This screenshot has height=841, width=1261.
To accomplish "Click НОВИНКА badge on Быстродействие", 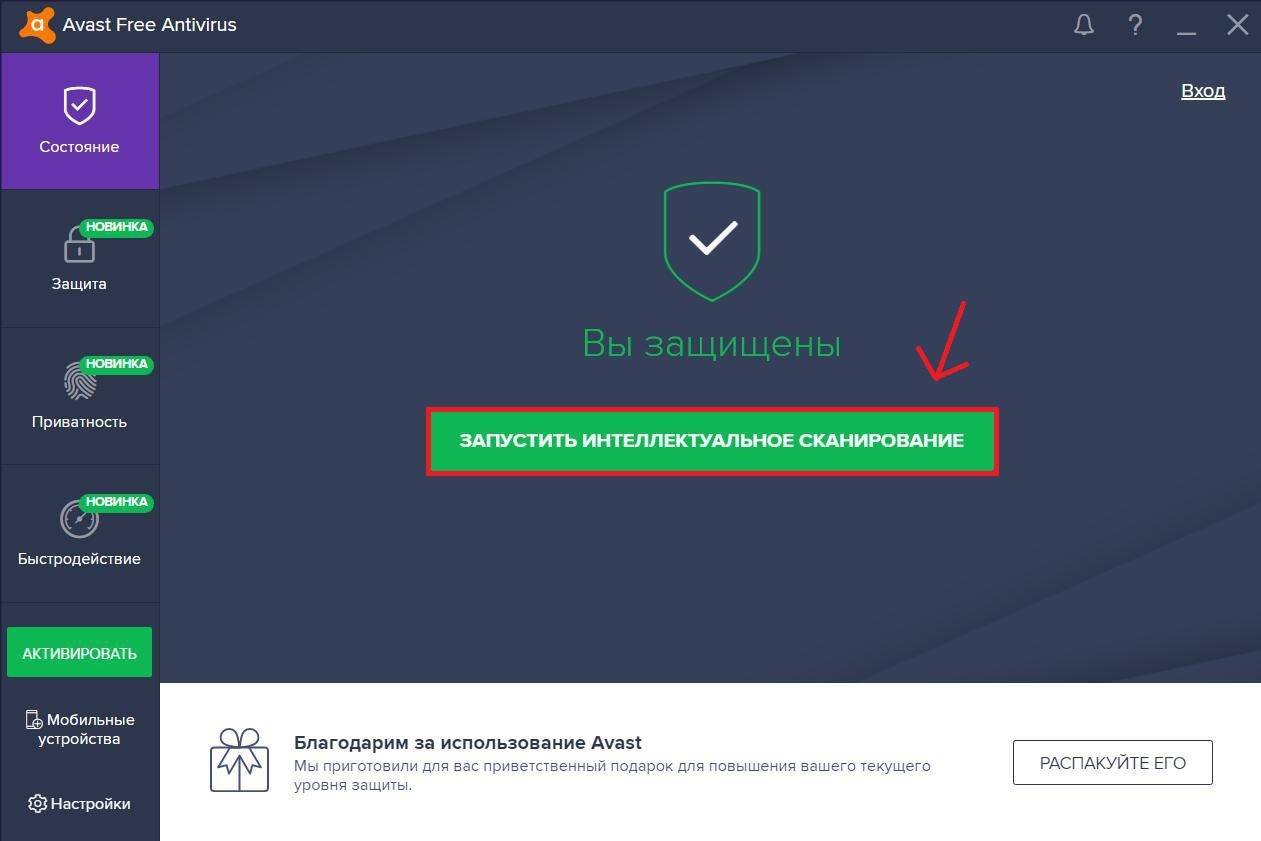I will [x=117, y=502].
